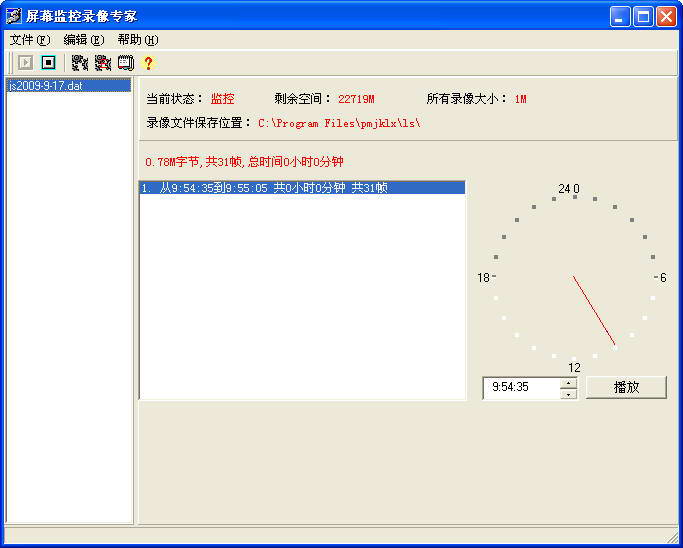Decrease time with the down spinner arrow
Viewport: 683px width, 548px height.
568,394
